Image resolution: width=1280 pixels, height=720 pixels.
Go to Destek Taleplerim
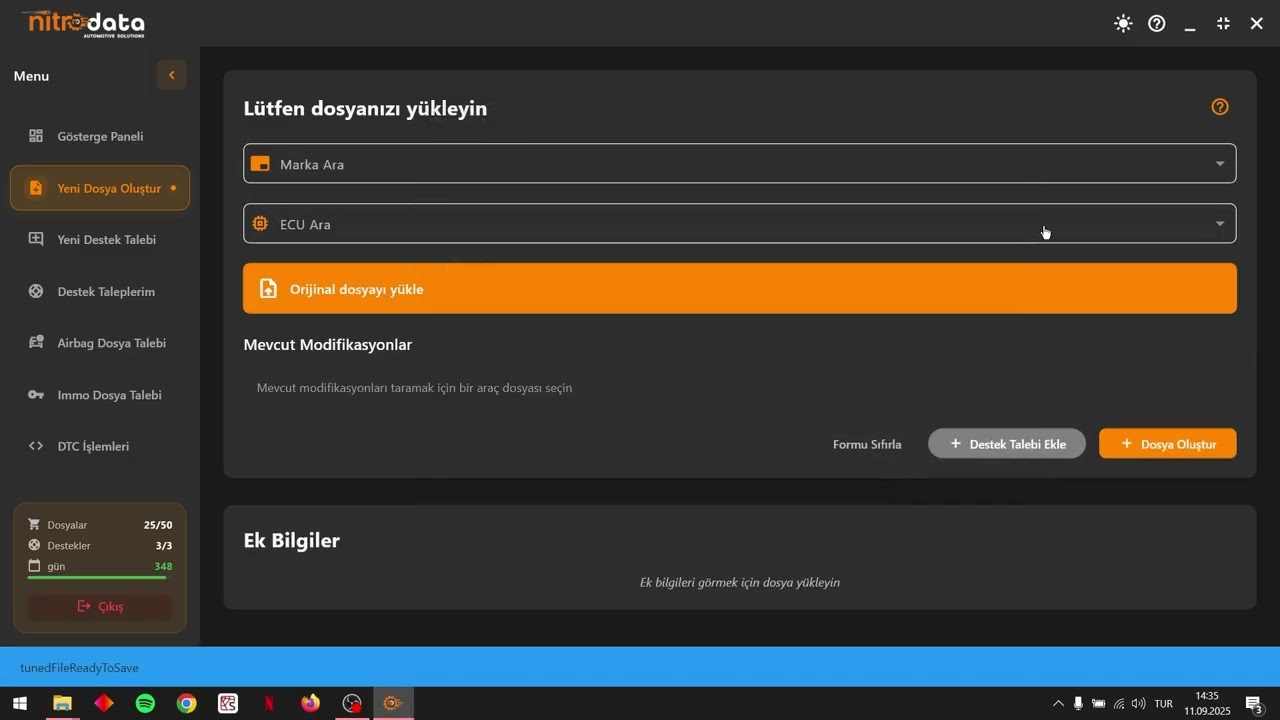[x=100, y=292]
